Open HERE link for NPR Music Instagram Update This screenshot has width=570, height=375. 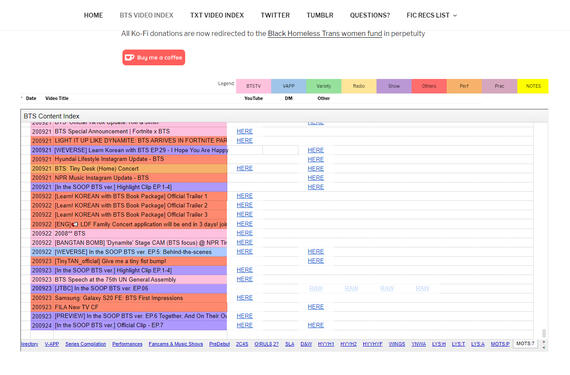pos(316,178)
